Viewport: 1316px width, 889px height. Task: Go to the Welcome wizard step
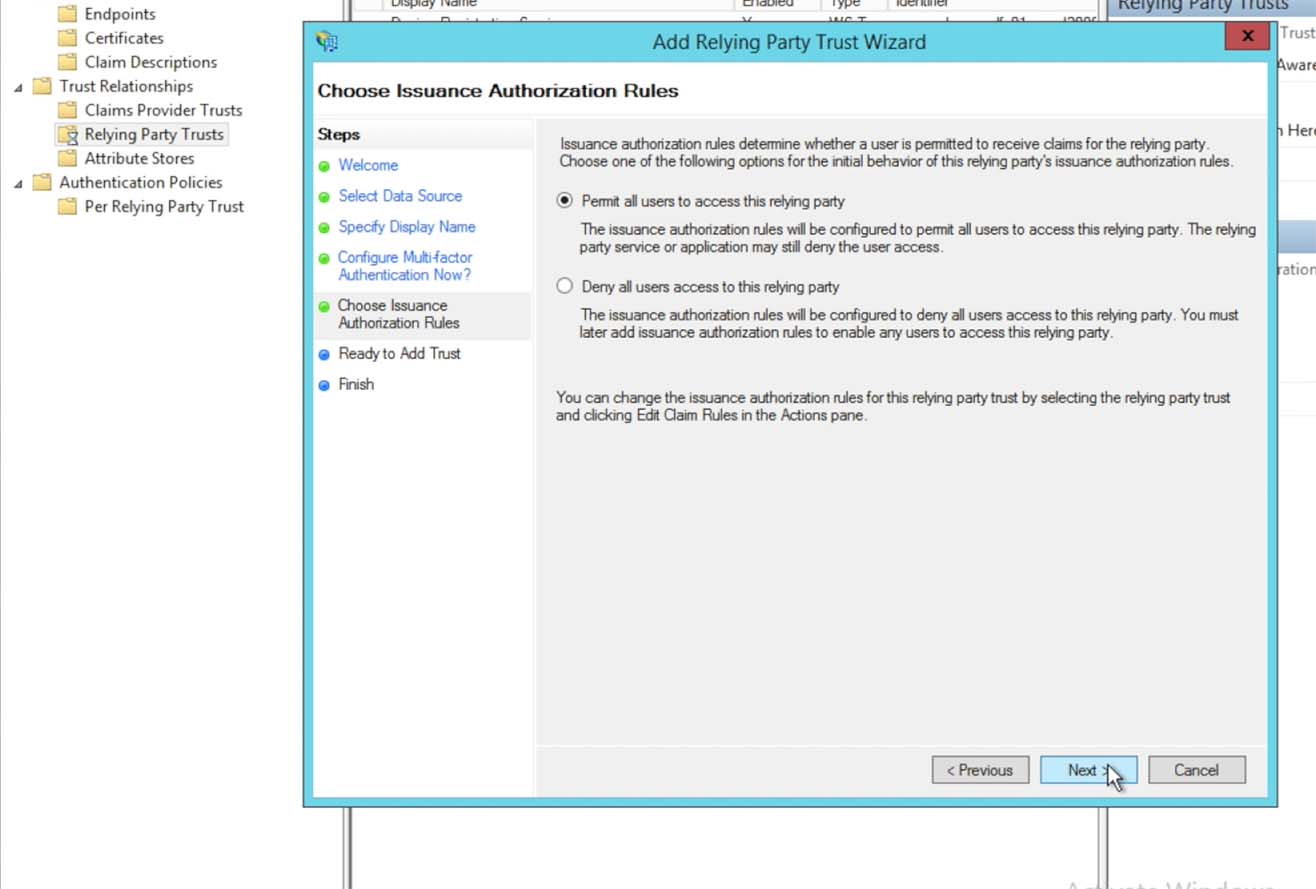click(x=367, y=165)
